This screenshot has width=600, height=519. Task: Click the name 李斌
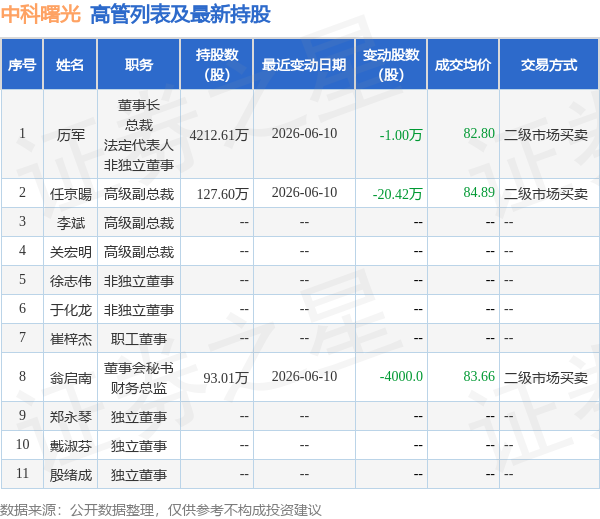coord(71,223)
